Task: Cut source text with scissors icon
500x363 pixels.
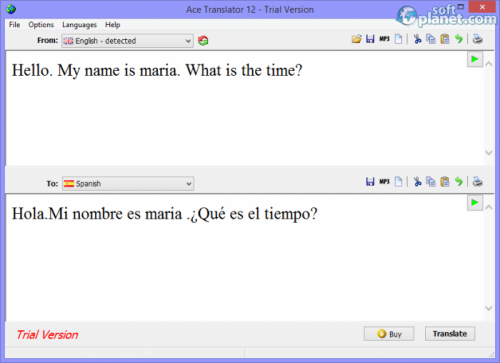Action: click(417, 39)
